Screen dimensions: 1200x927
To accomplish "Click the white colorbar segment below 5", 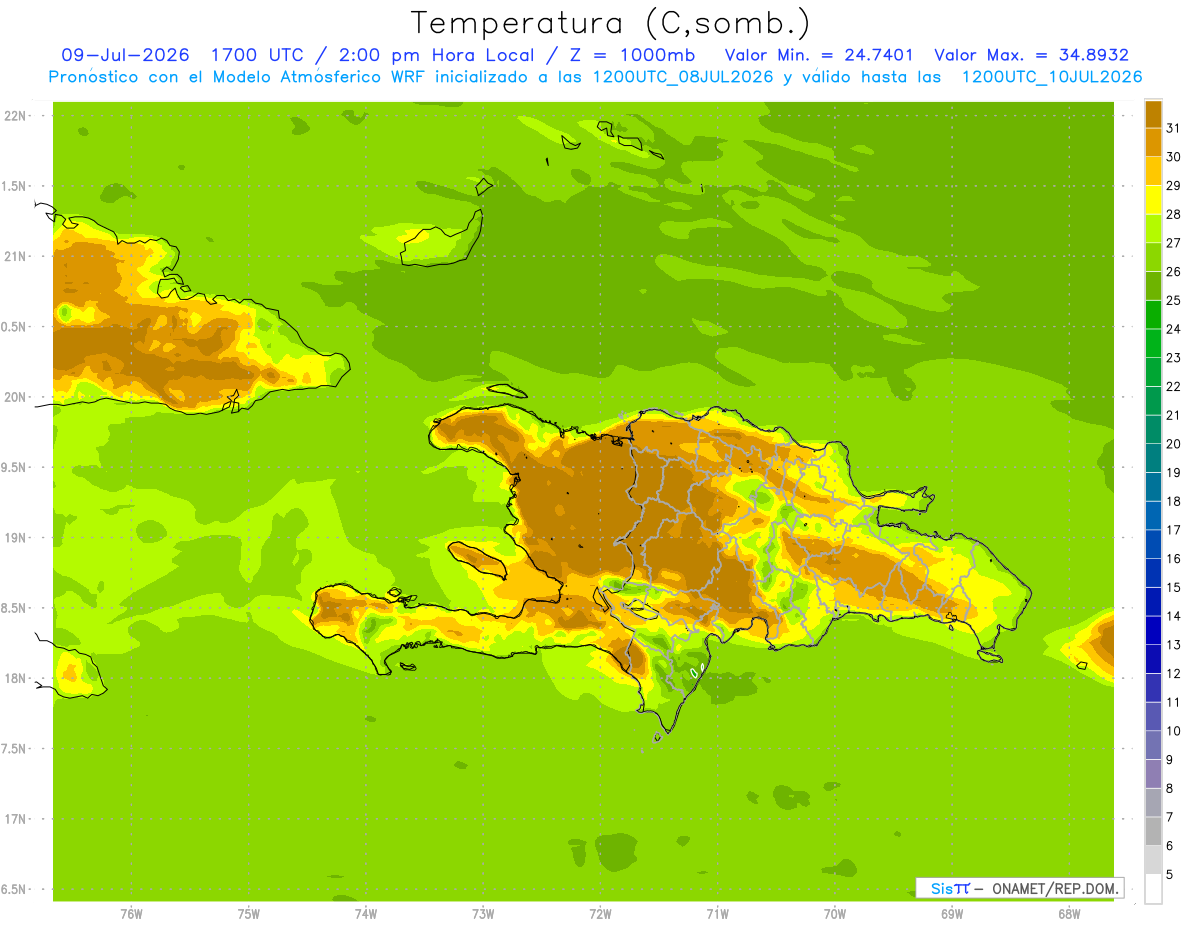I will (1153, 889).
